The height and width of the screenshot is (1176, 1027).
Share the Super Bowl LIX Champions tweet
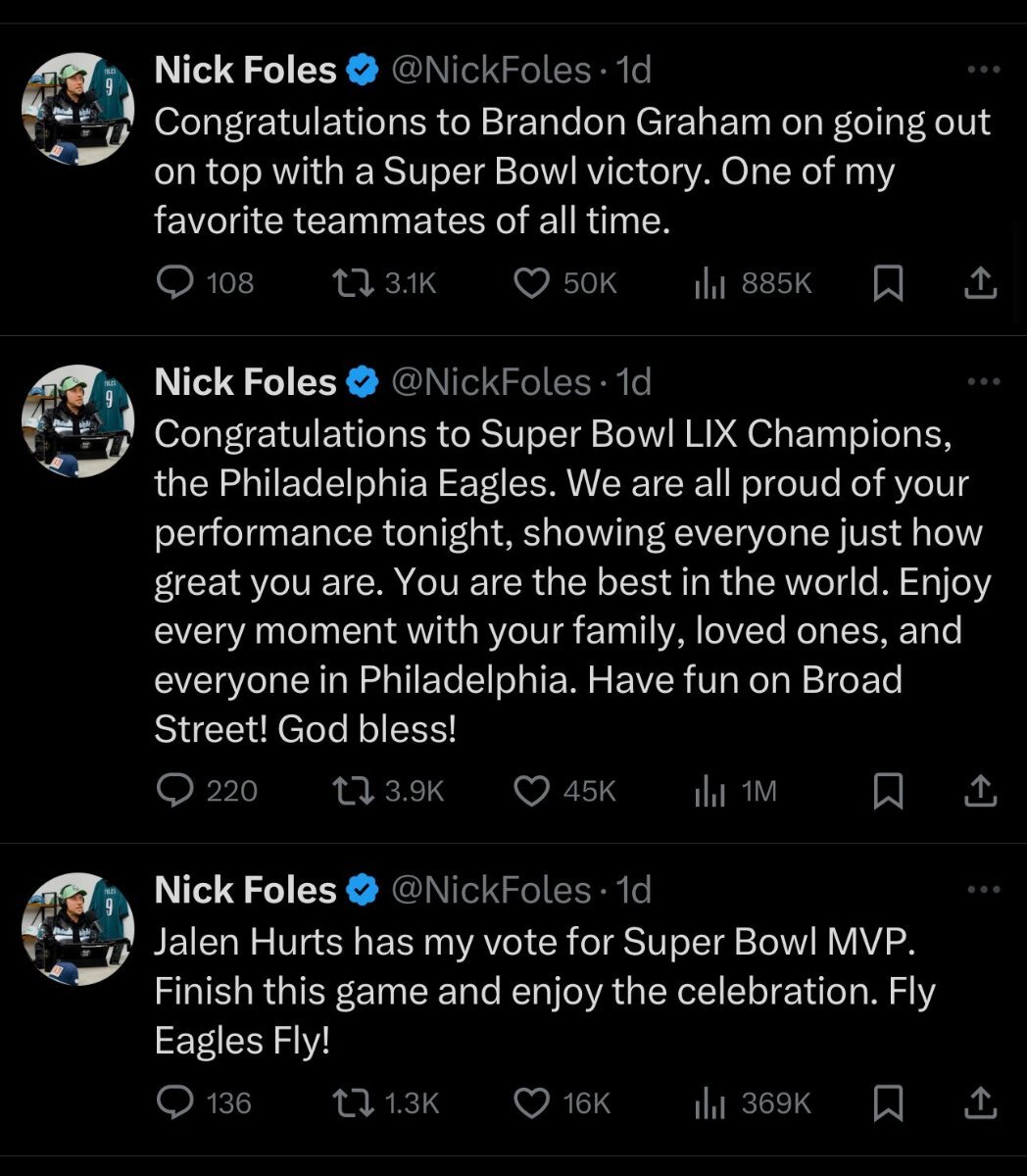(980, 791)
